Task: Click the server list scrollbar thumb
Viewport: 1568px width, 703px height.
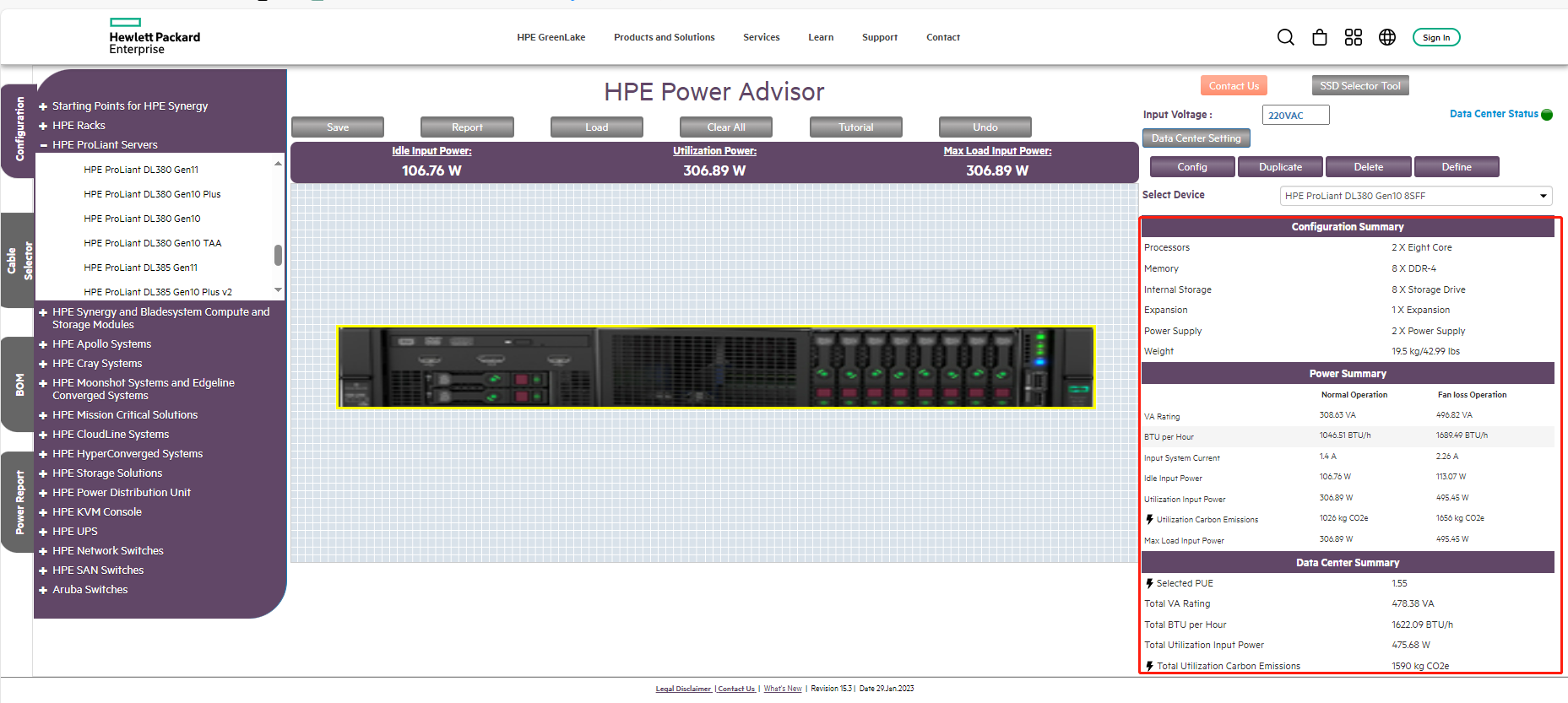Action: coord(278,255)
